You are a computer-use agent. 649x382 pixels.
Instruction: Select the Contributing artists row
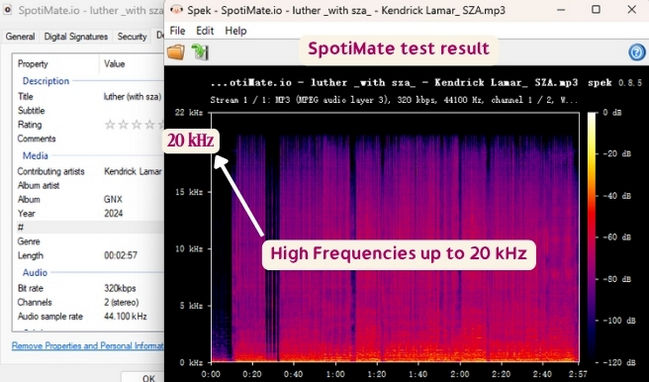[89, 171]
